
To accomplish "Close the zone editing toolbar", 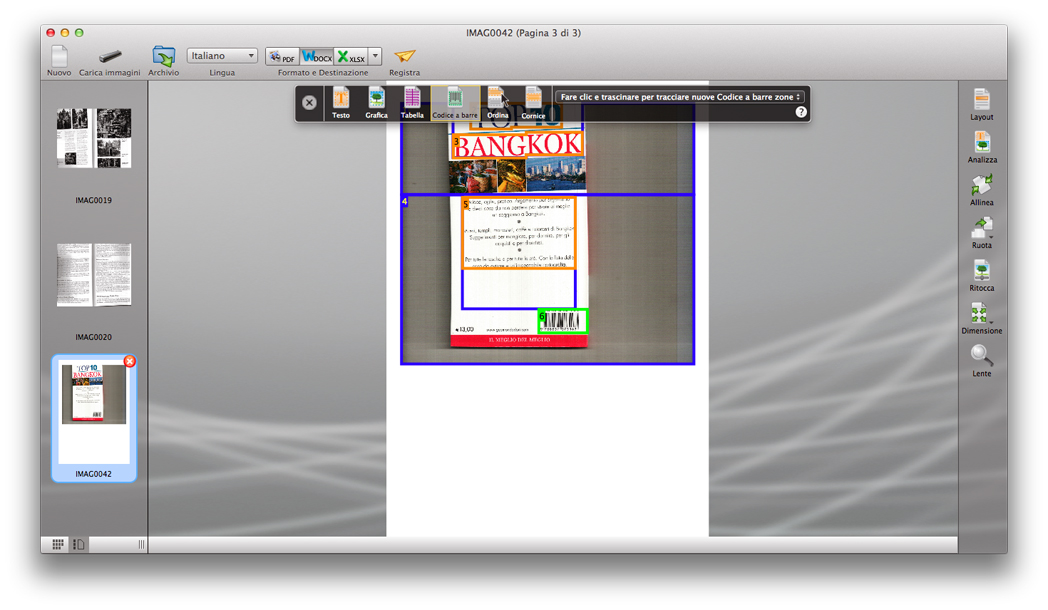I will pos(309,102).
